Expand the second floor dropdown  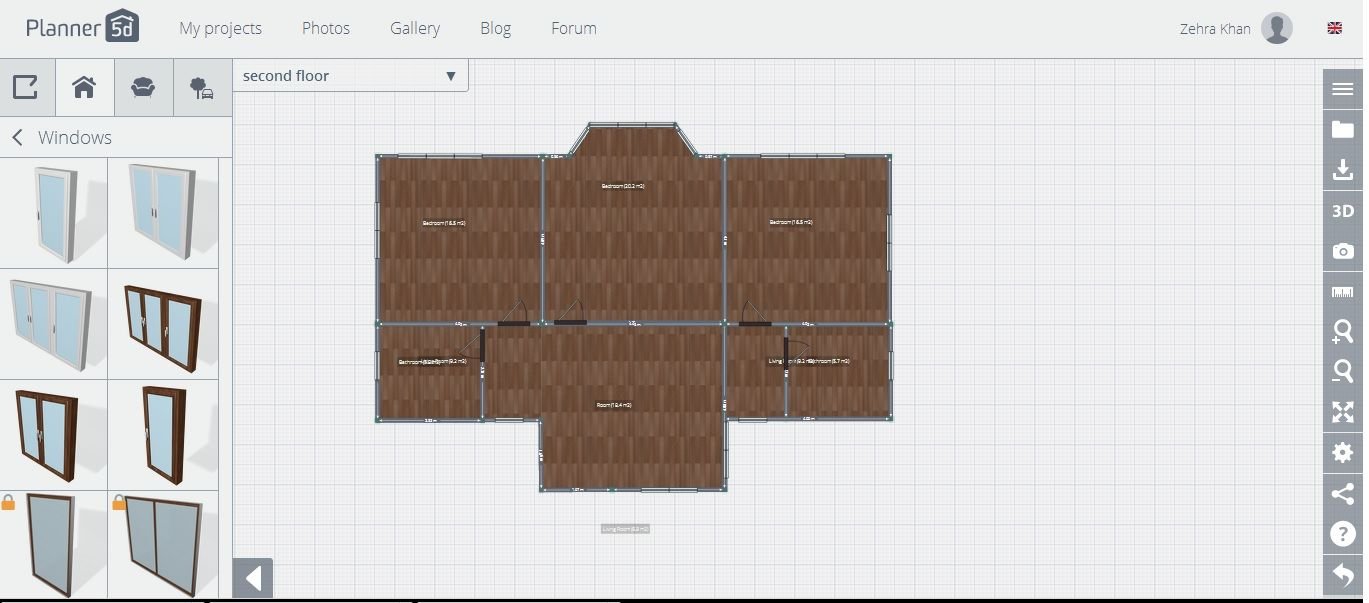coord(350,76)
